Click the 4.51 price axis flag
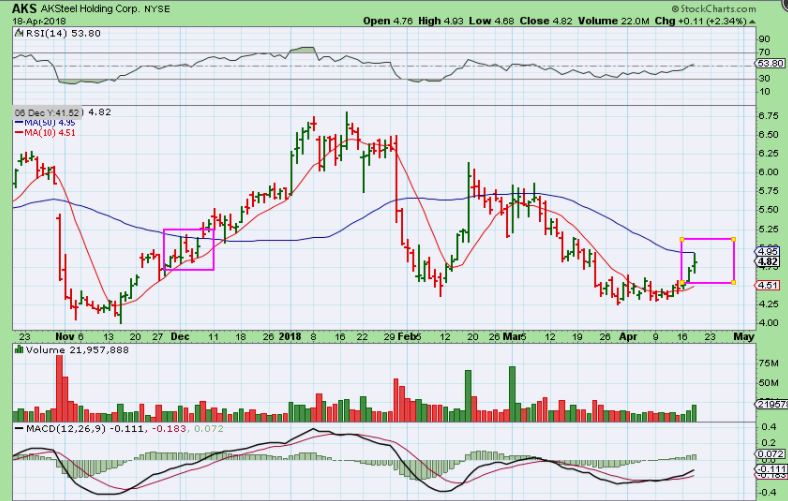Screen dimensions: 788x501 [x=769, y=285]
